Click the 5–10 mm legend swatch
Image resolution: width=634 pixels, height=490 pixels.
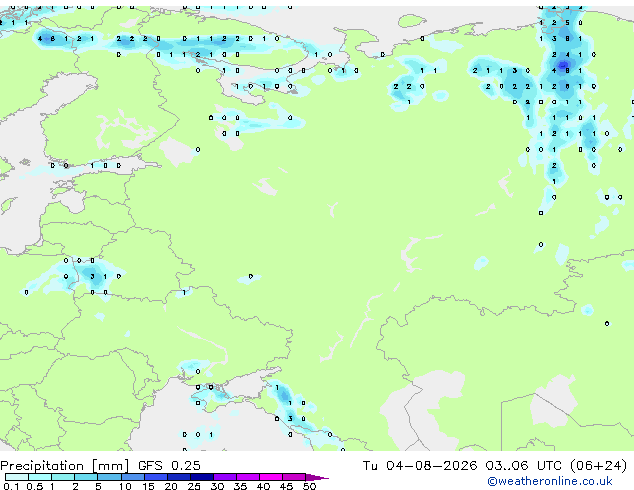pyautogui.click(x=109, y=477)
